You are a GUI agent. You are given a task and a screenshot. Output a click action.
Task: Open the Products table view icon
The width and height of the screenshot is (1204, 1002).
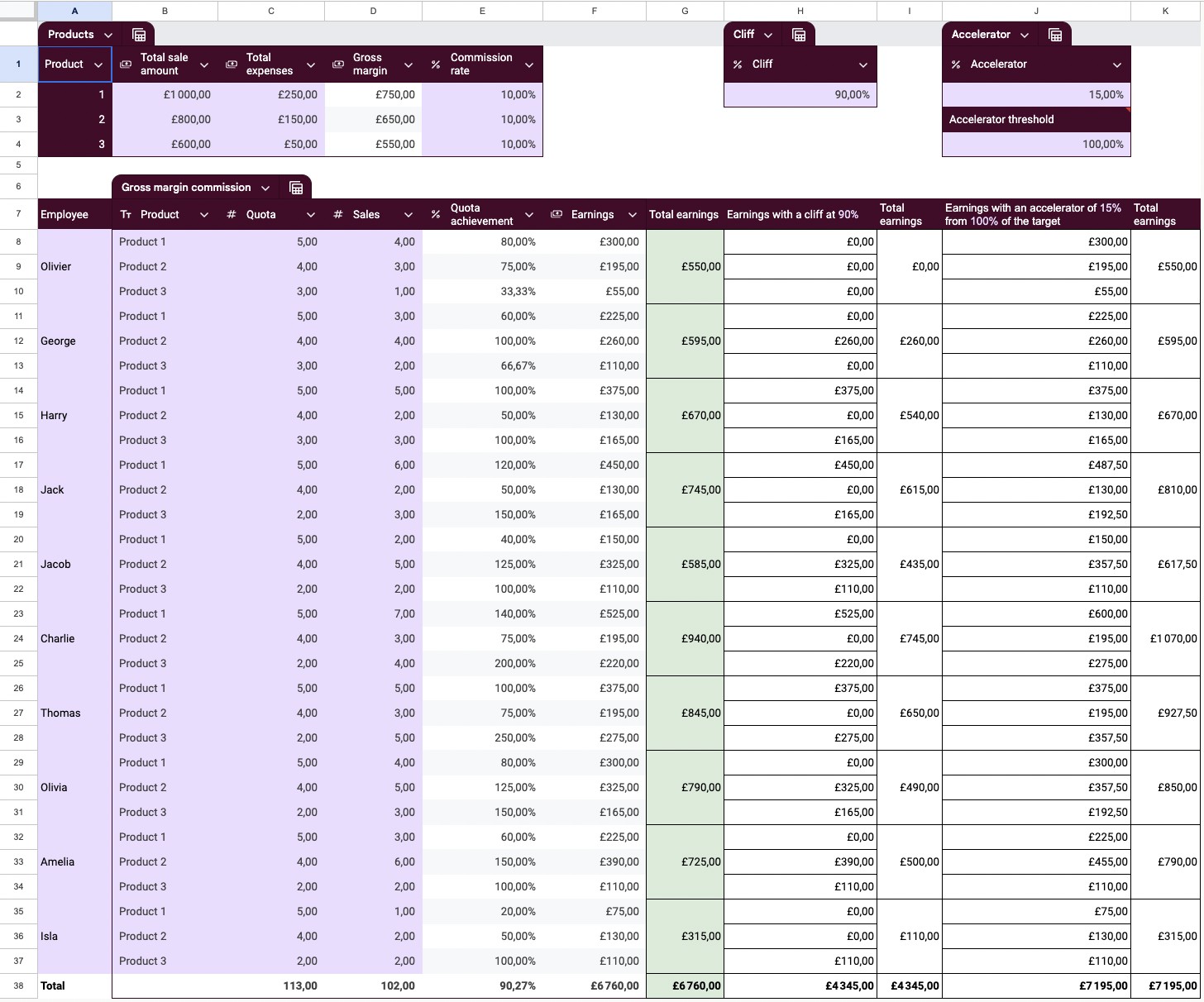click(139, 35)
